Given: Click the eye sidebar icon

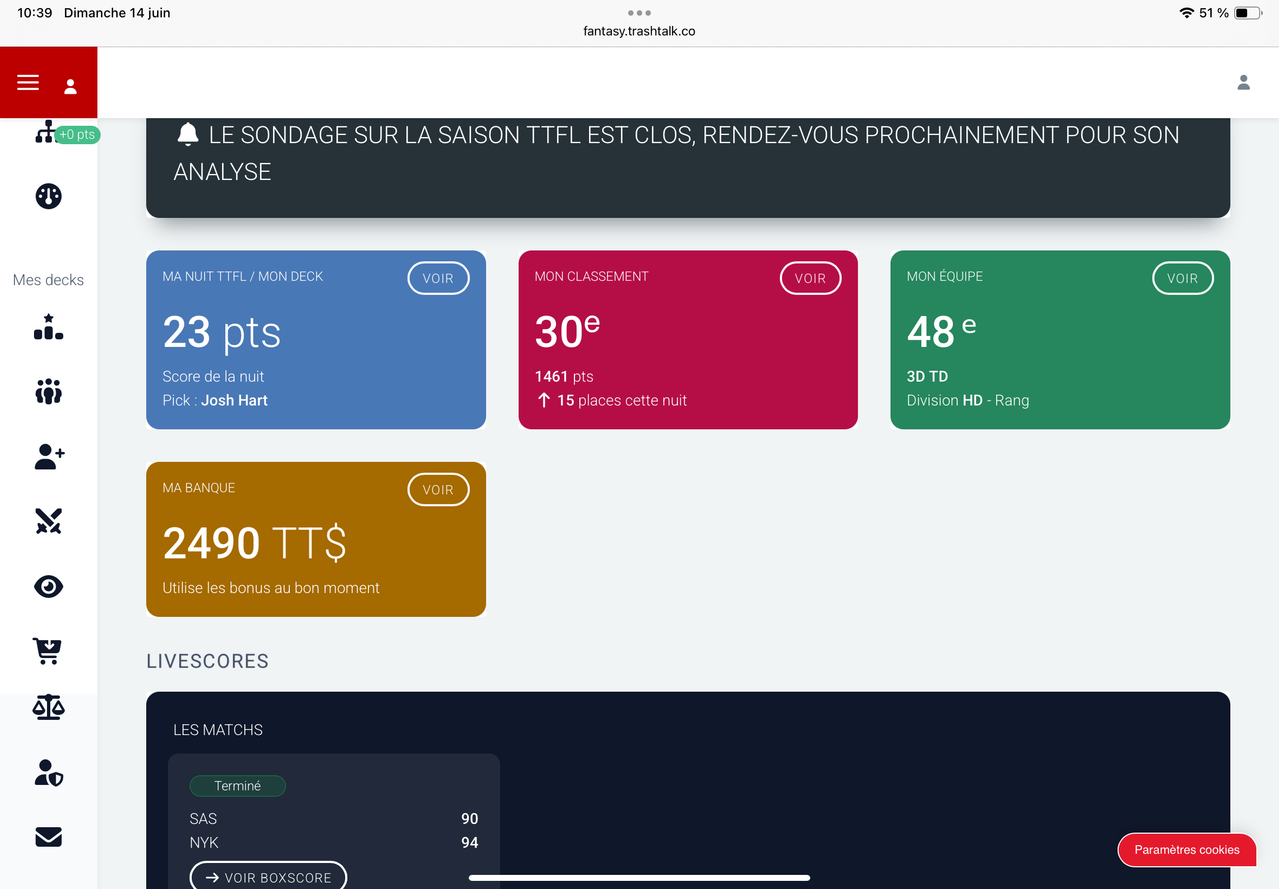Looking at the screenshot, I should 48,586.
